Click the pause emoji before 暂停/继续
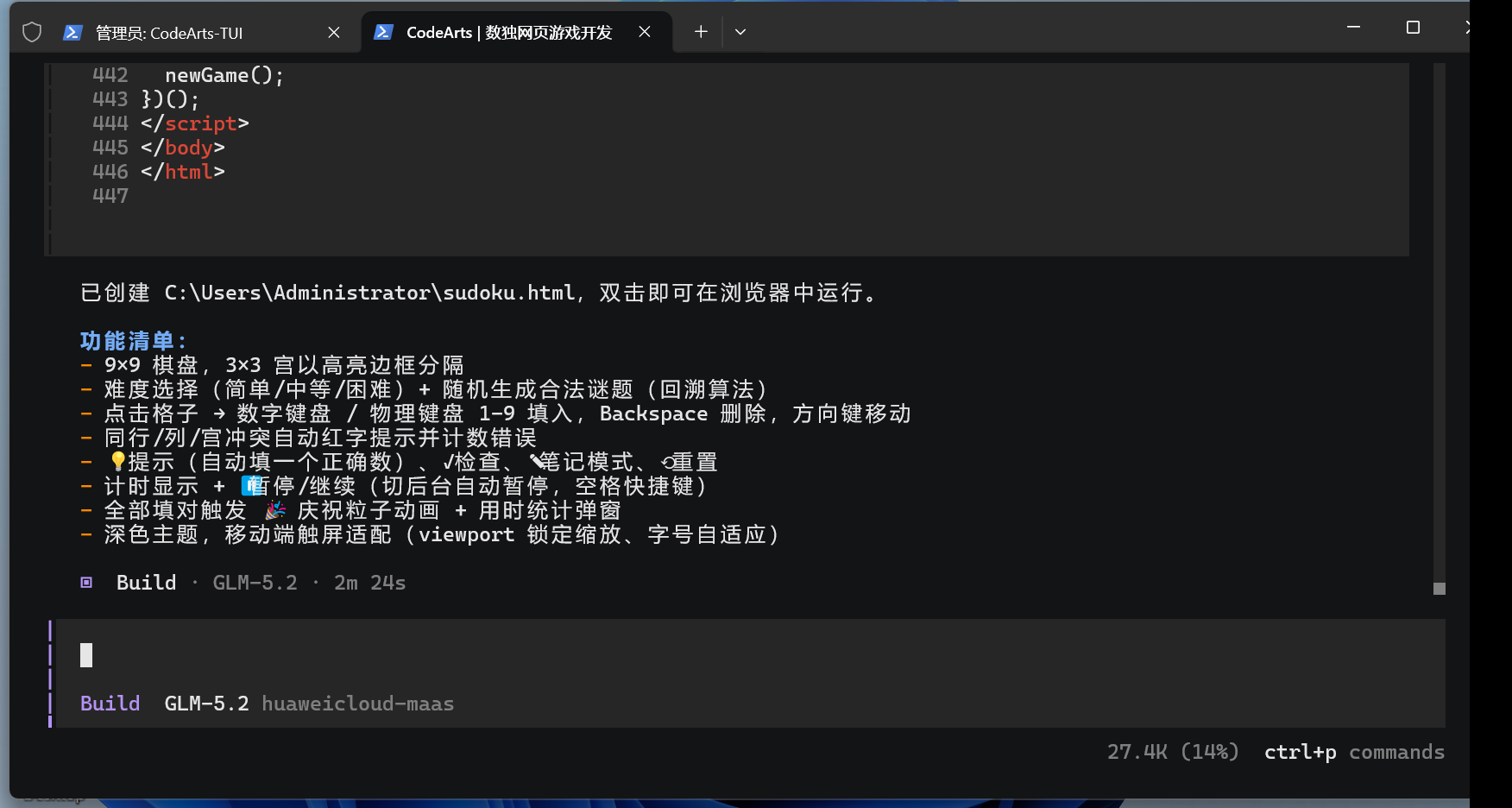This screenshot has height=808, width=1512. tap(251, 486)
